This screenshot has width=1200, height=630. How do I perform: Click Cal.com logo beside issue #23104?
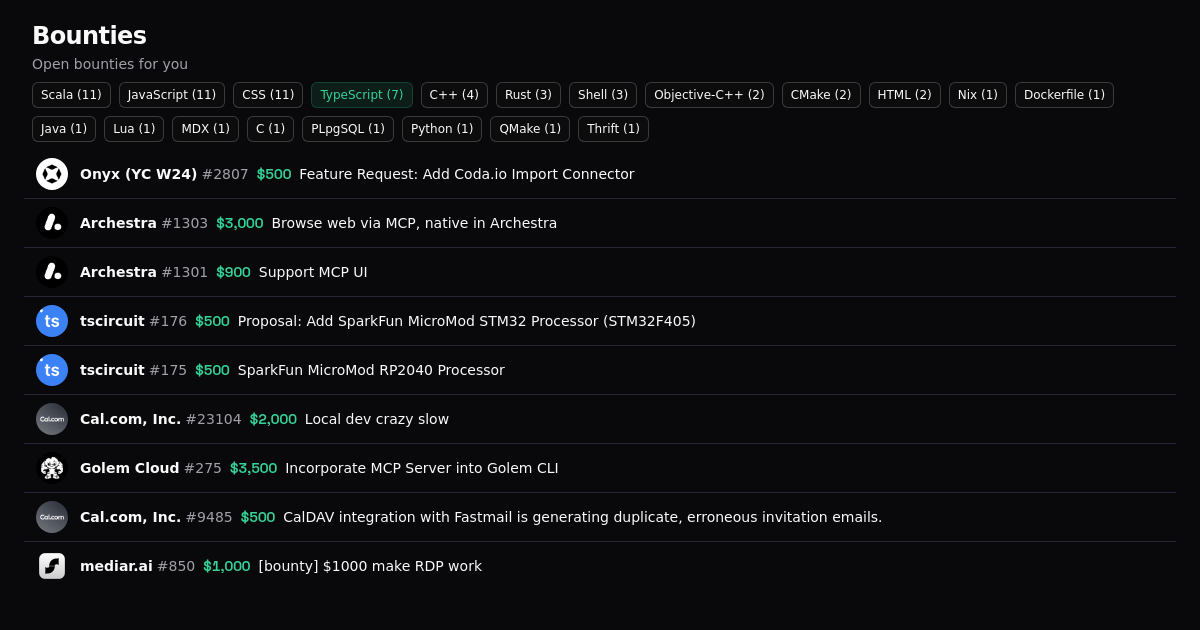coord(52,419)
